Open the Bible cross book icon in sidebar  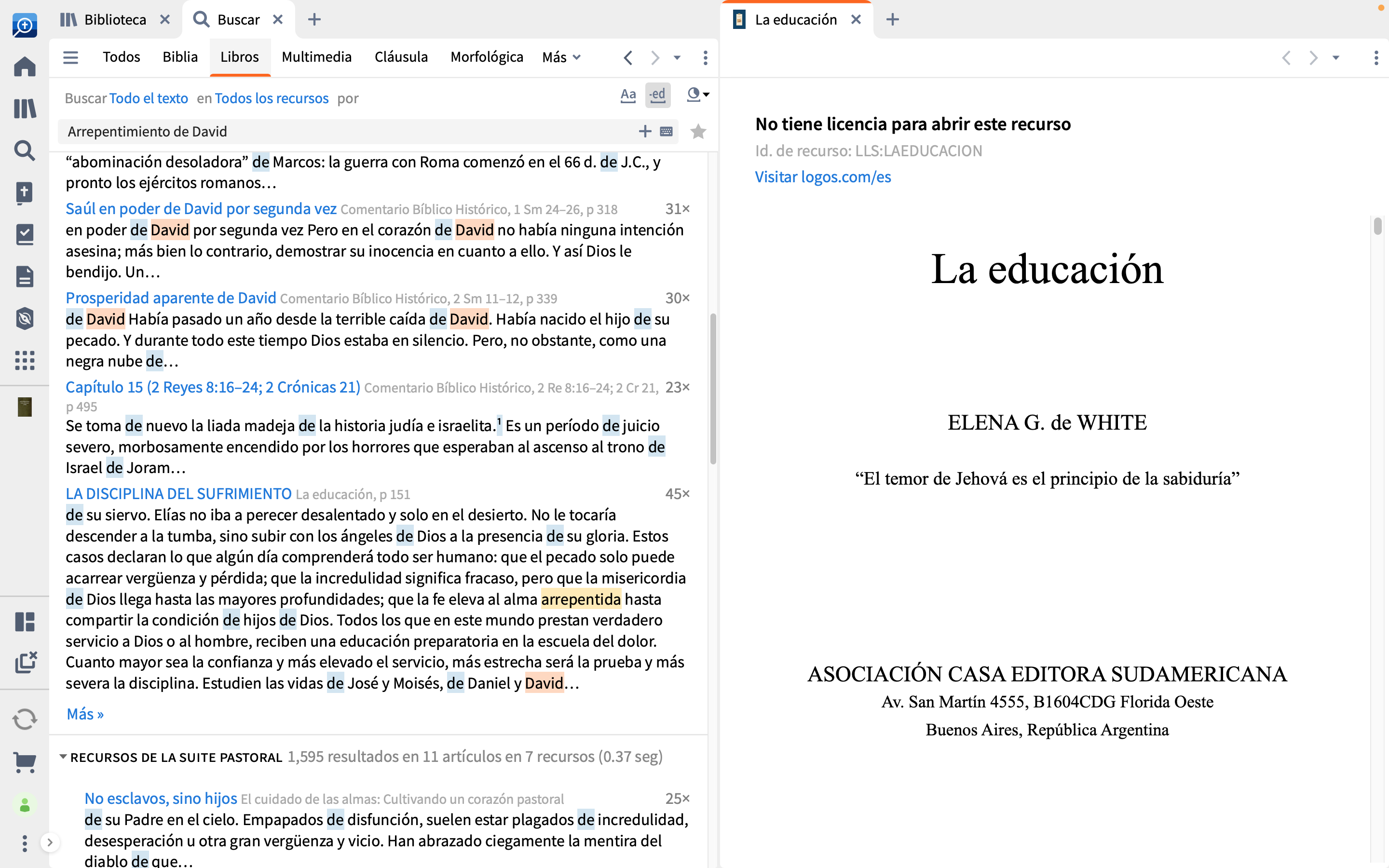tap(25, 193)
